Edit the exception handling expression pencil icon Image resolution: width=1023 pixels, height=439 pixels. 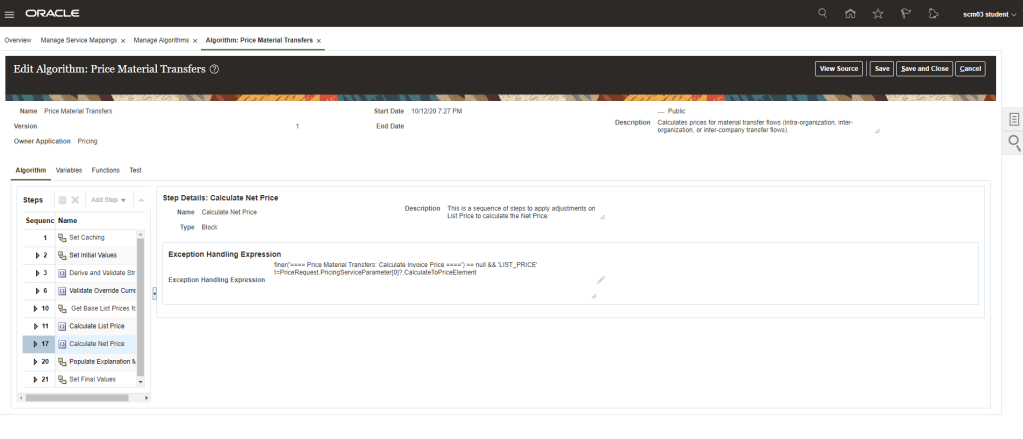[x=601, y=280]
